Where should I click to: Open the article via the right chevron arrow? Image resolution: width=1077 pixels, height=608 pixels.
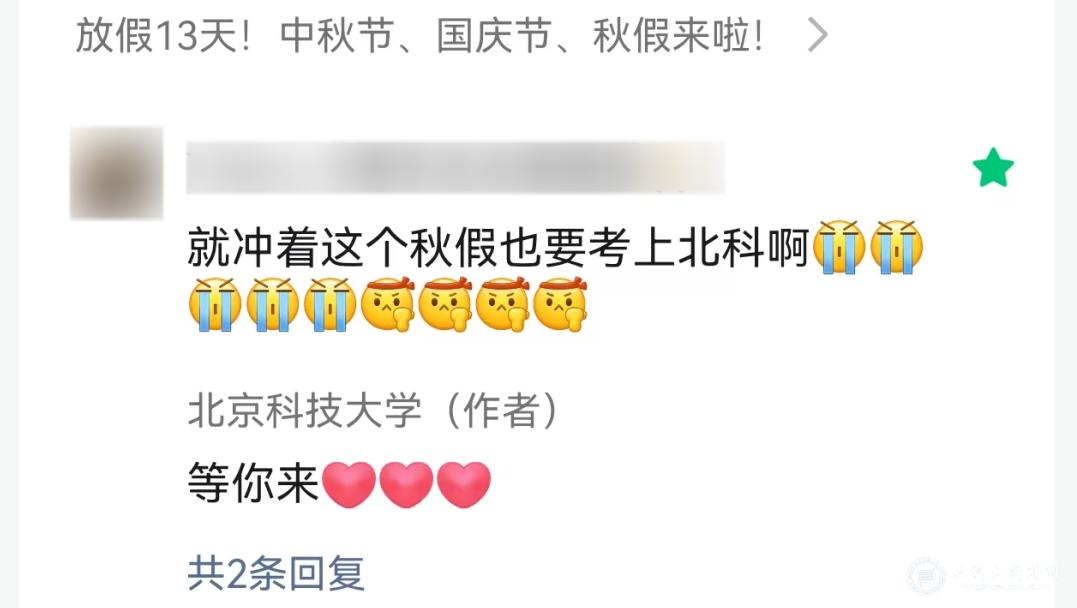(x=817, y=35)
